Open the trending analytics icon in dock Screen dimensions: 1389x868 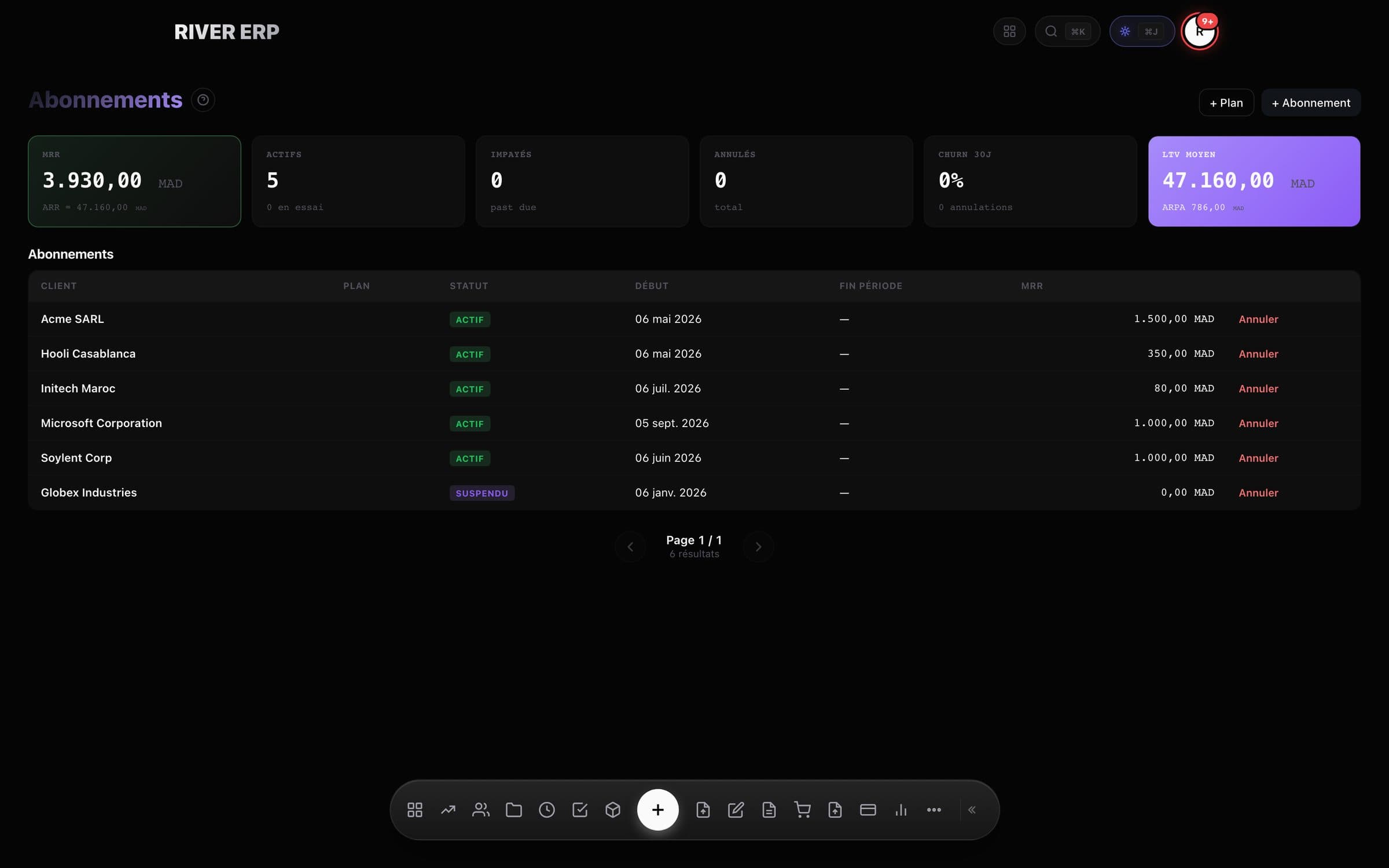pyautogui.click(x=448, y=810)
